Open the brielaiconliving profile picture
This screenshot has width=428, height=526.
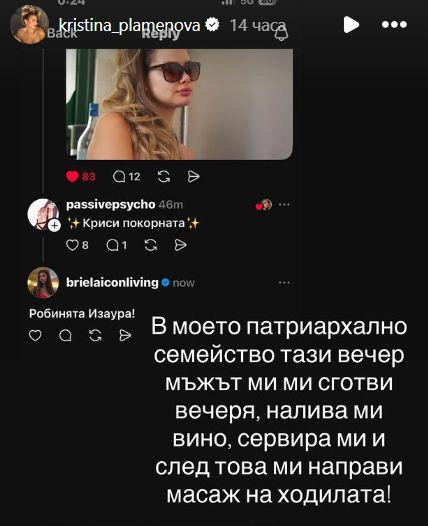click(43, 283)
